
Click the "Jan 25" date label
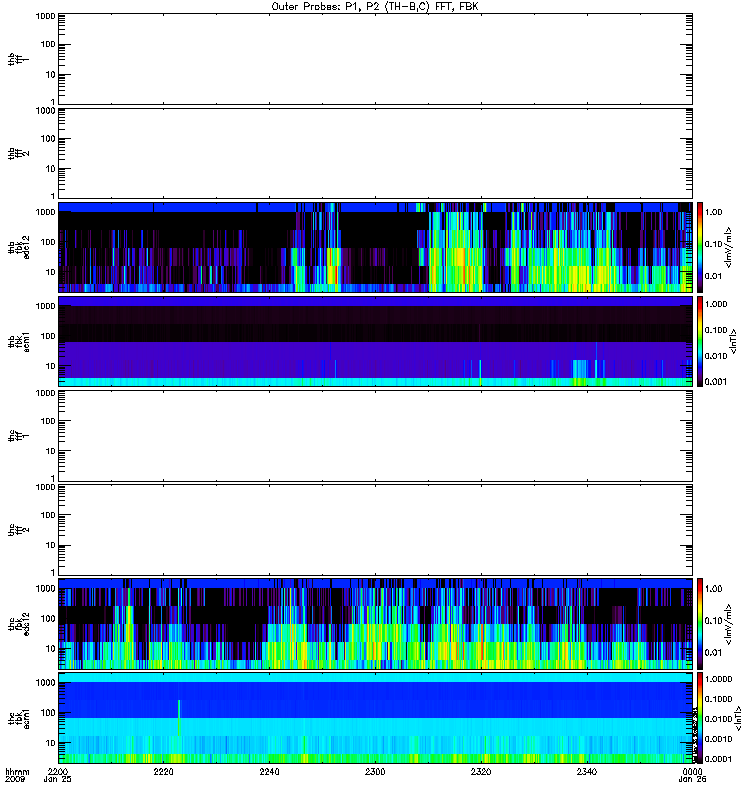tap(58, 780)
